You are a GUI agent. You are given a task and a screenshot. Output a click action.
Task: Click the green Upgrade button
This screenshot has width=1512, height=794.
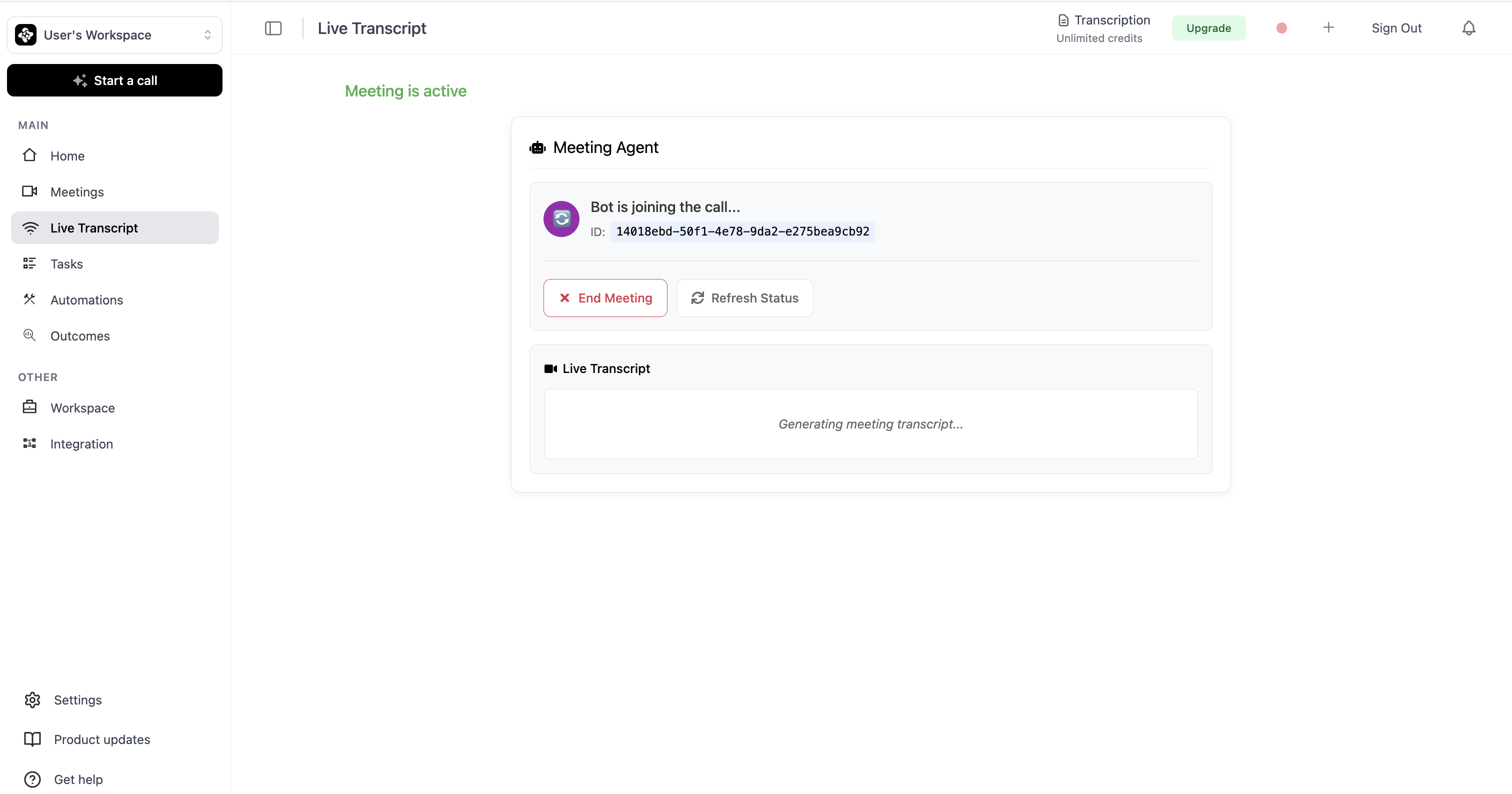[x=1208, y=28]
